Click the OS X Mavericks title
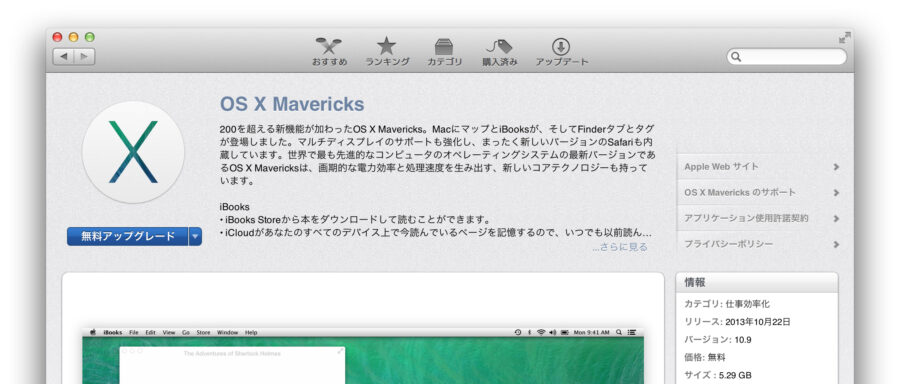 point(292,104)
